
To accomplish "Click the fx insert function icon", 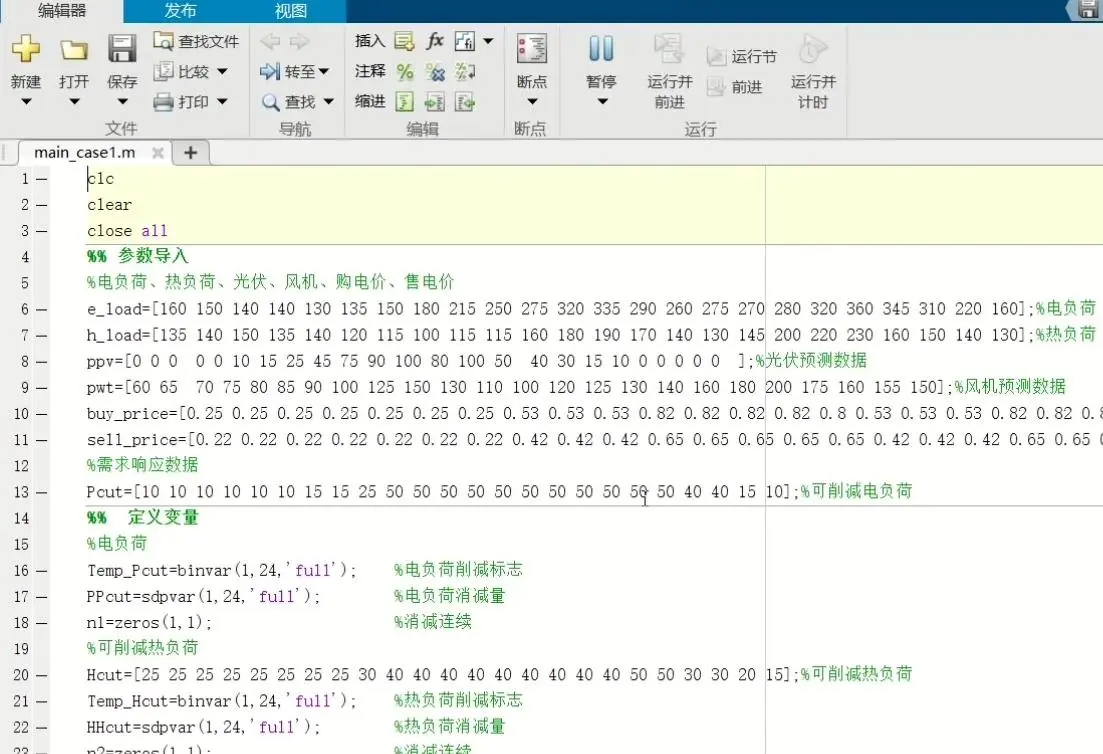I will 435,41.
